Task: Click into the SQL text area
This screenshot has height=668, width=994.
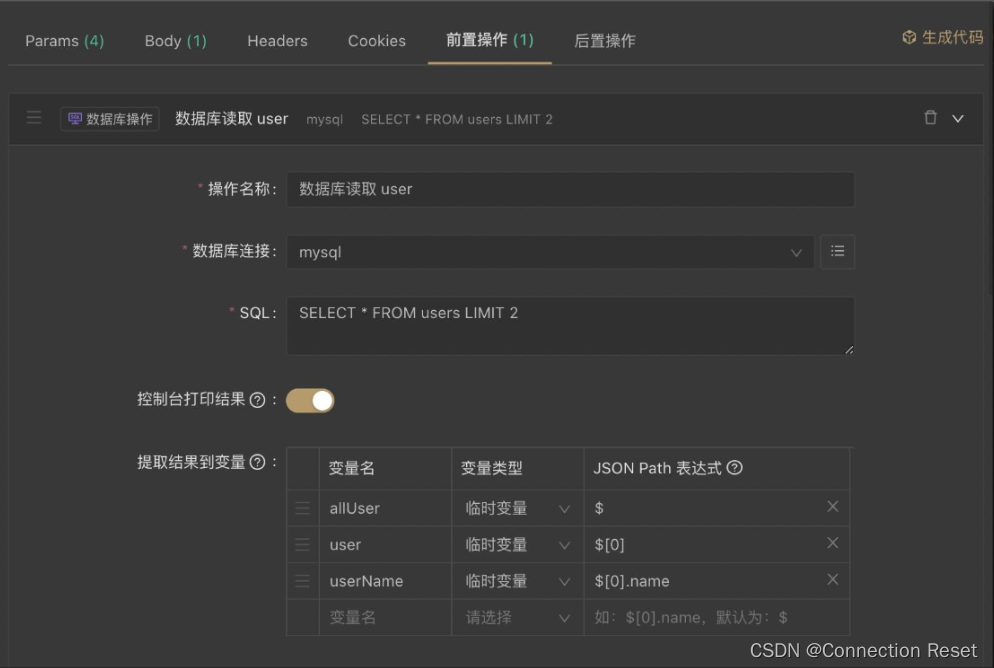Action: (x=570, y=325)
